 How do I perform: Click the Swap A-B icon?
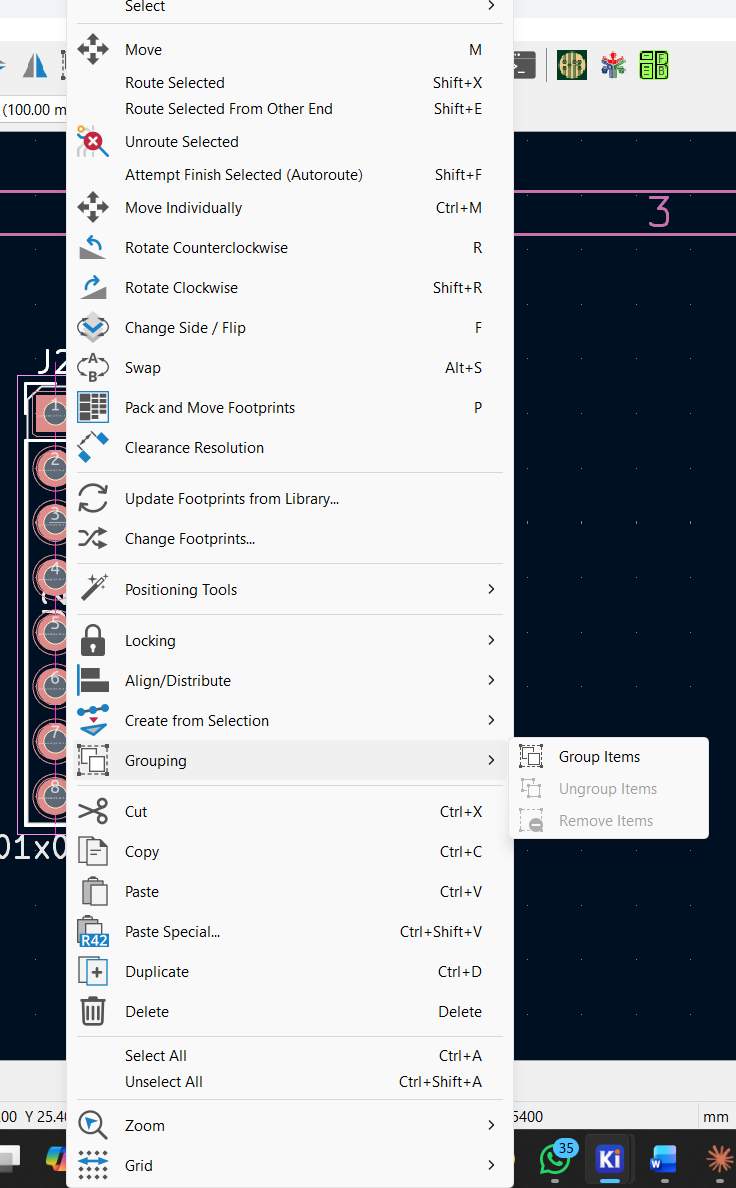pos(92,367)
